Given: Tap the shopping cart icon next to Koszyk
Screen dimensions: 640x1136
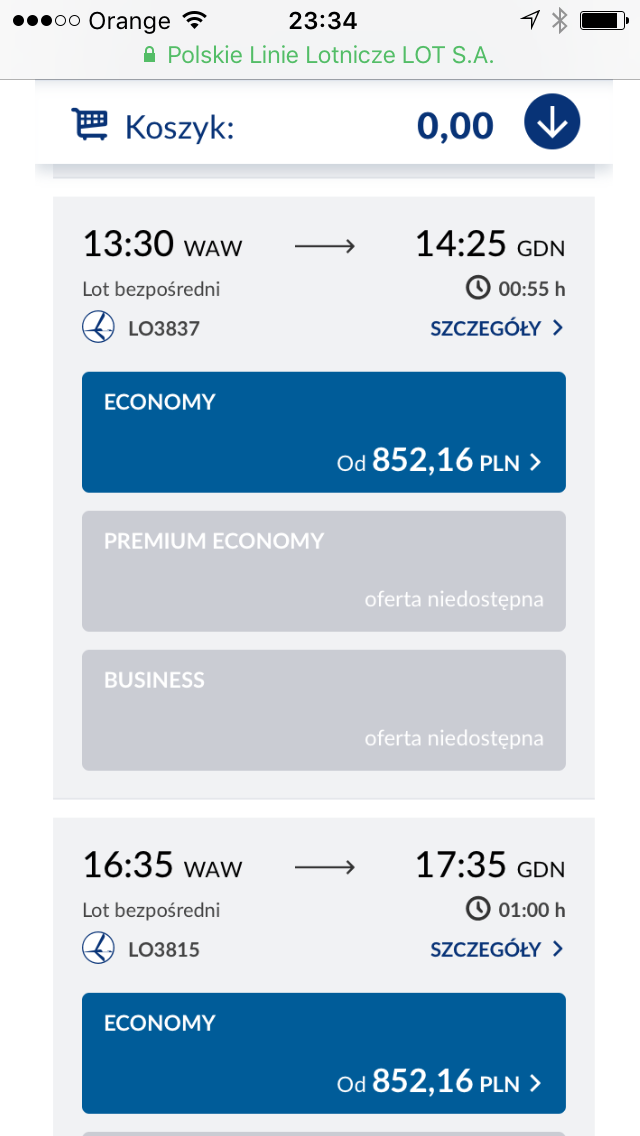Looking at the screenshot, I should tap(89, 124).
